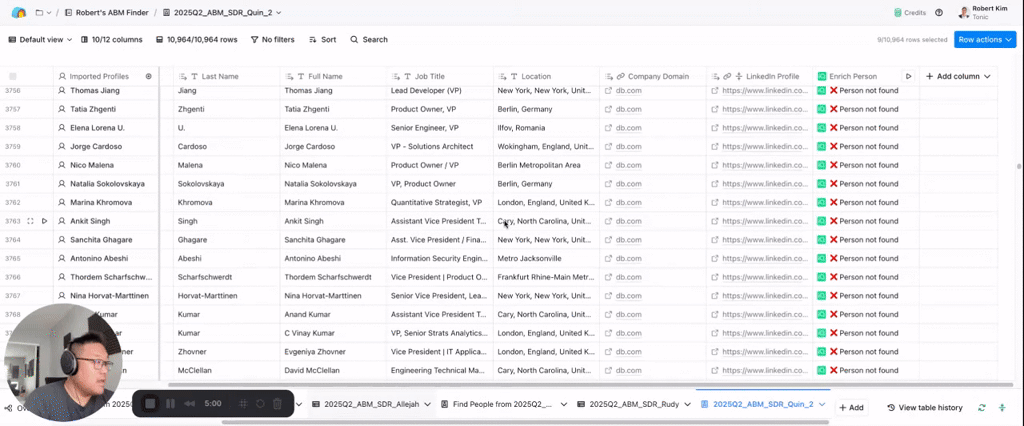Run row 3763 using the play icon
The image size is (1024, 426).
[x=44, y=221]
